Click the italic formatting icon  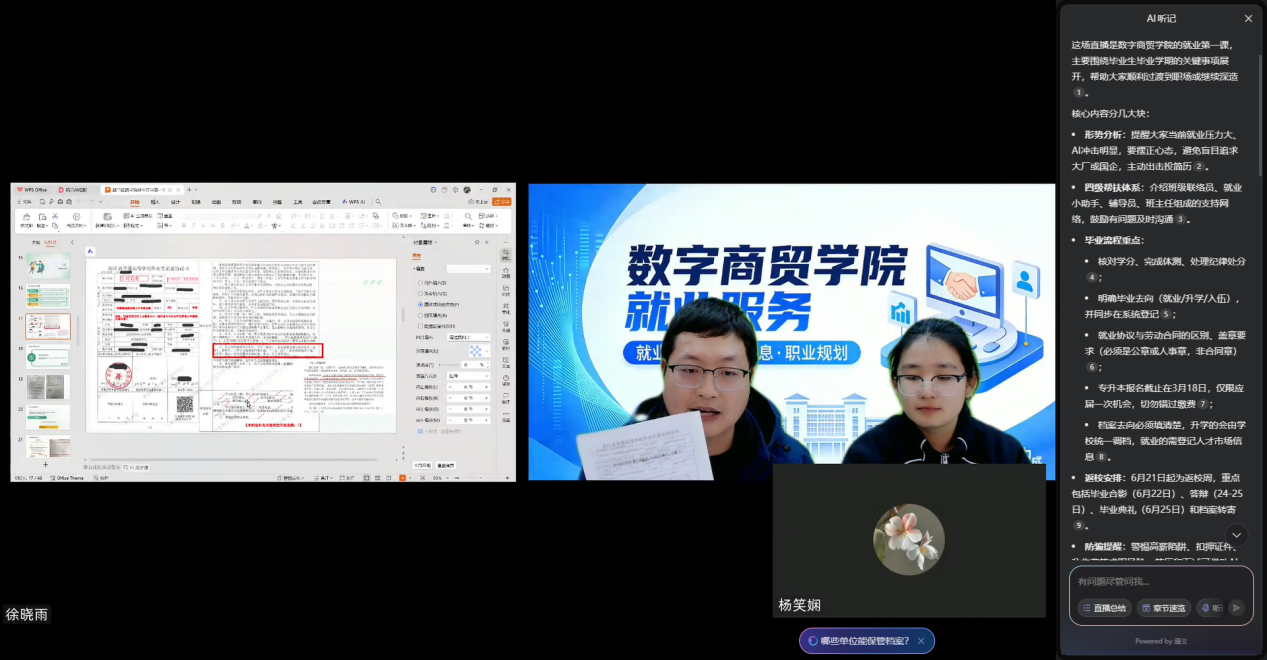click(x=194, y=225)
